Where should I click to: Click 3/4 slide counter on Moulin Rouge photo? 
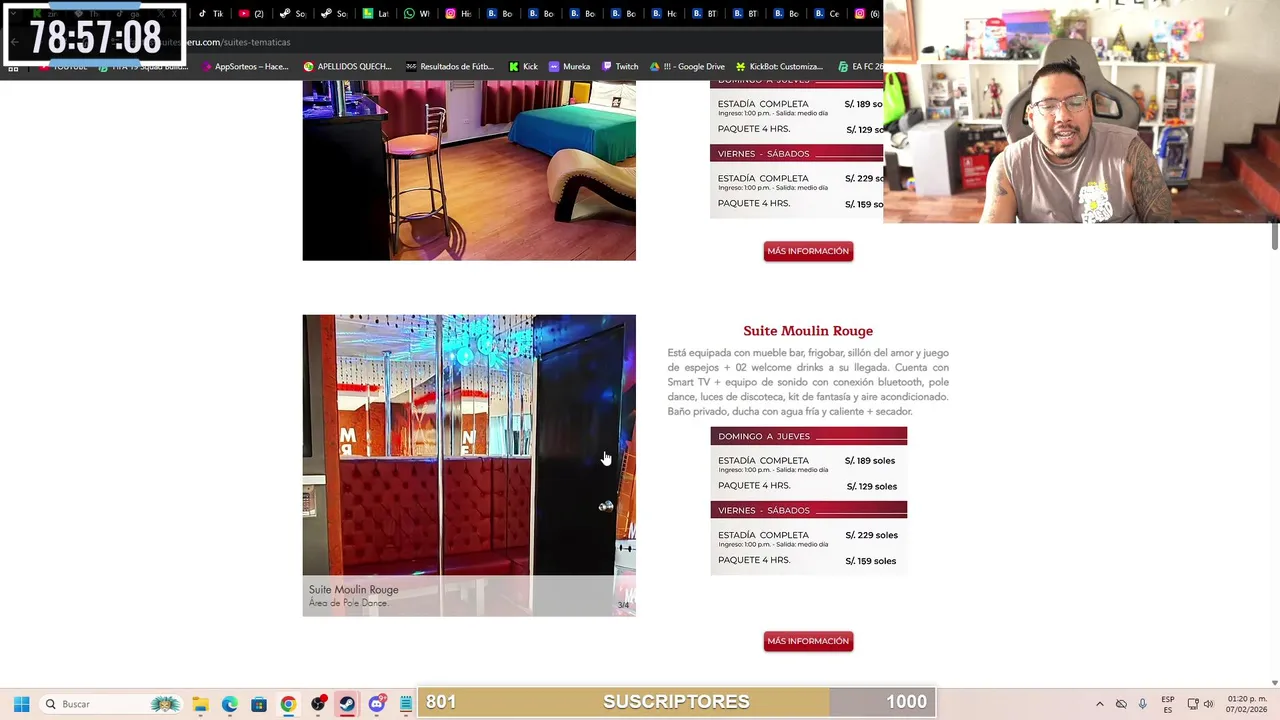click(623, 605)
